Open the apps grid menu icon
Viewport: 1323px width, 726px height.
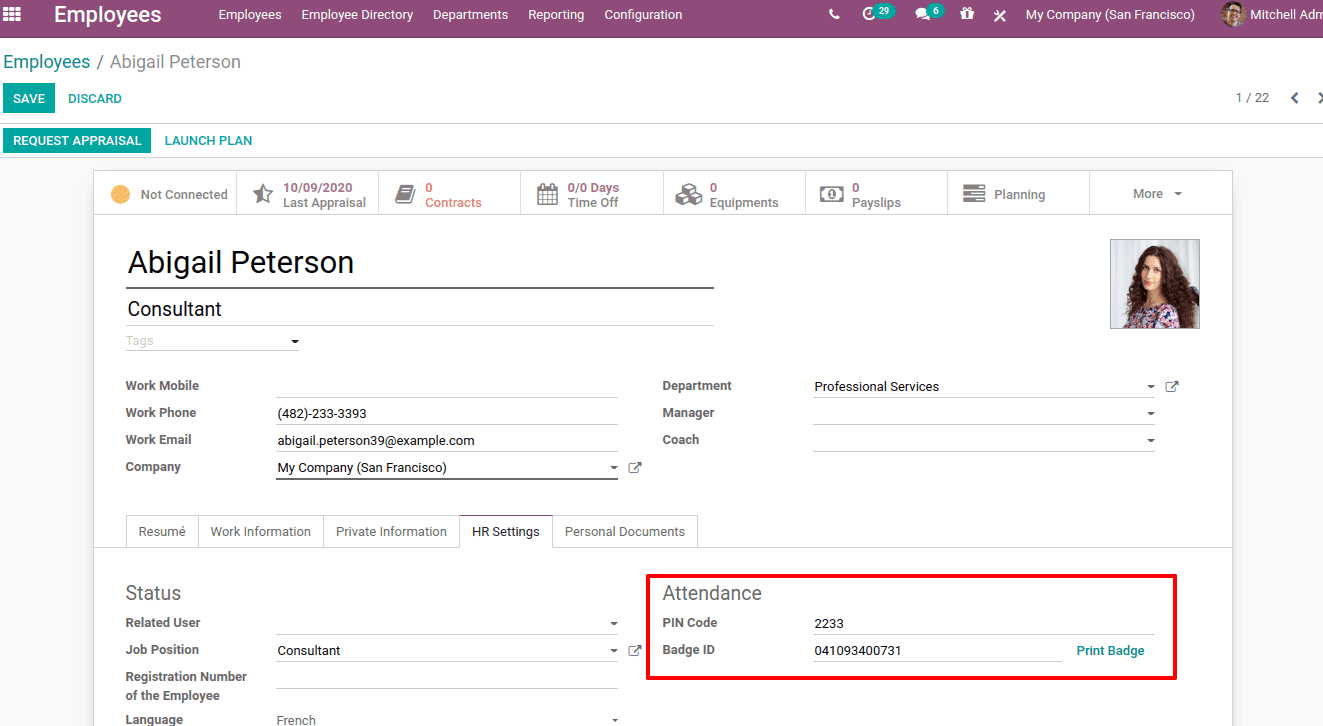[x=12, y=15]
